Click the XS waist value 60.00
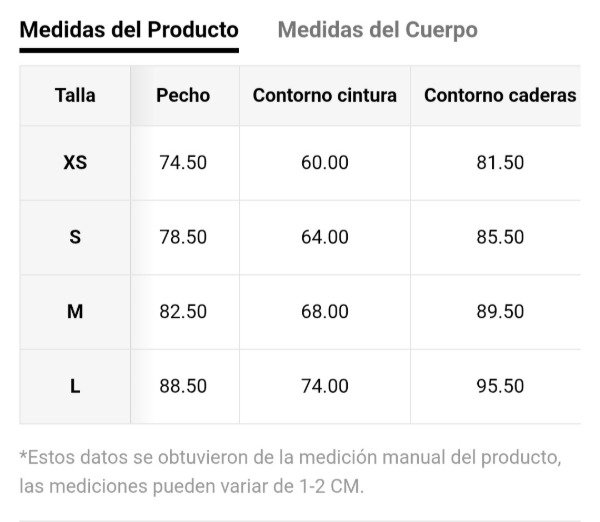The width and height of the screenshot is (600, 522). (x=325, y=162)
